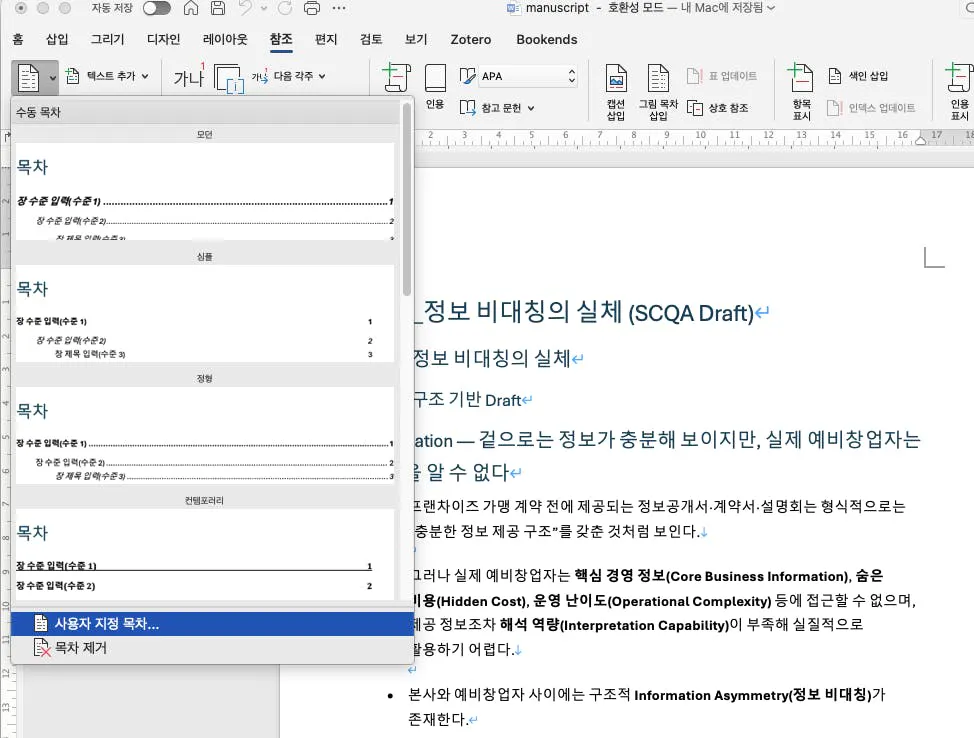Click the Insert Caption (캡션 삽입) icon
974x738 pixels.
[x=617, y=82]
